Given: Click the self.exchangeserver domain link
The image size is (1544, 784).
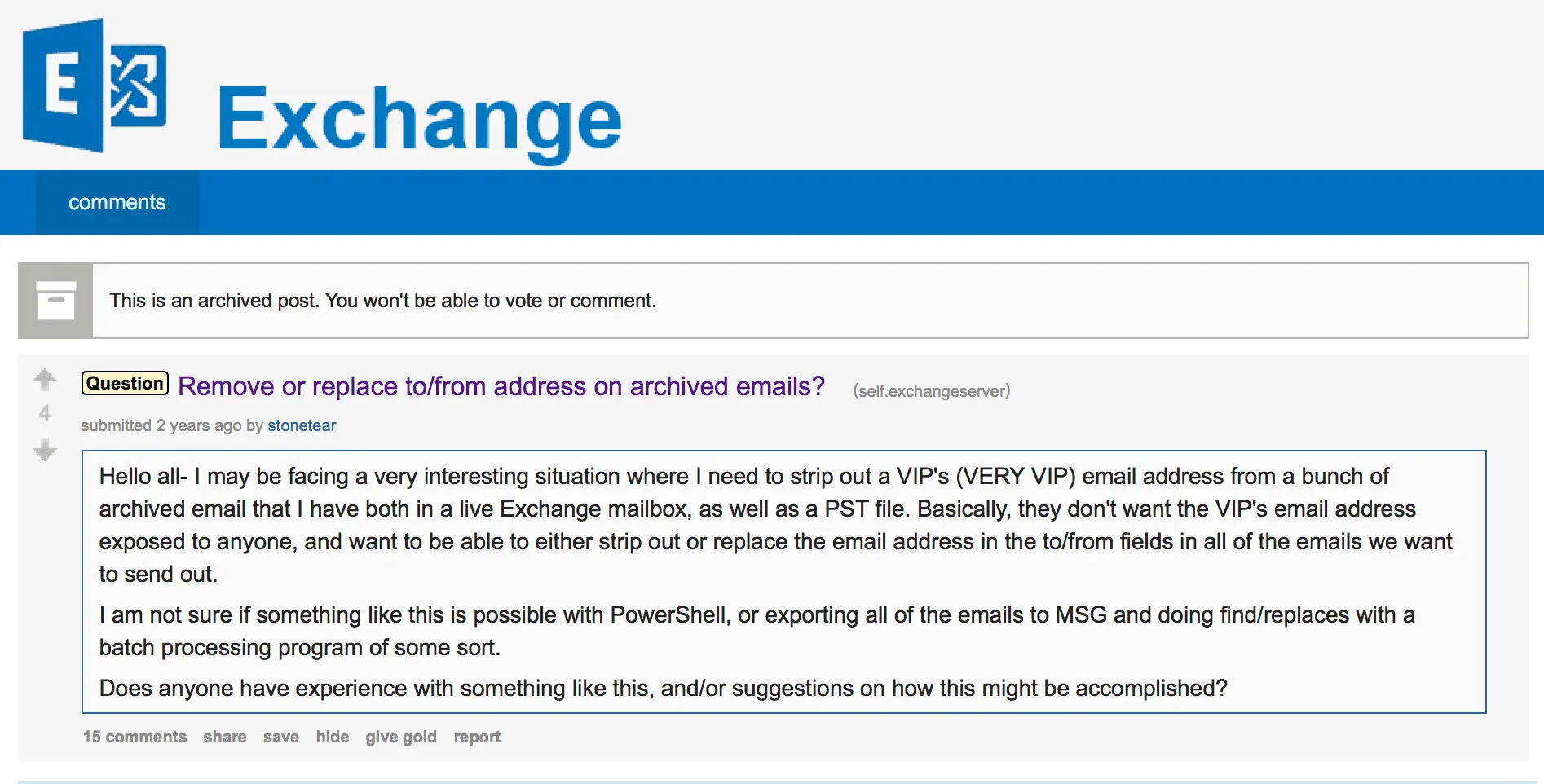Looking at the screenshot, I should [x=931, y=391].
